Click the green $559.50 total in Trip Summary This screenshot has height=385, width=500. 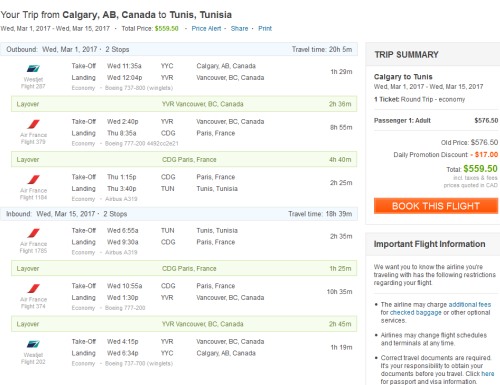tap(480, 169)
